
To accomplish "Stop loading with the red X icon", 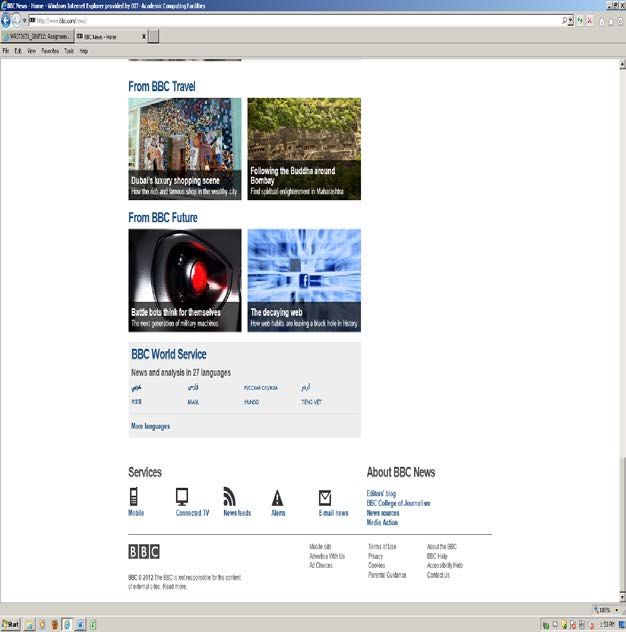I will (x=589, y=21).
